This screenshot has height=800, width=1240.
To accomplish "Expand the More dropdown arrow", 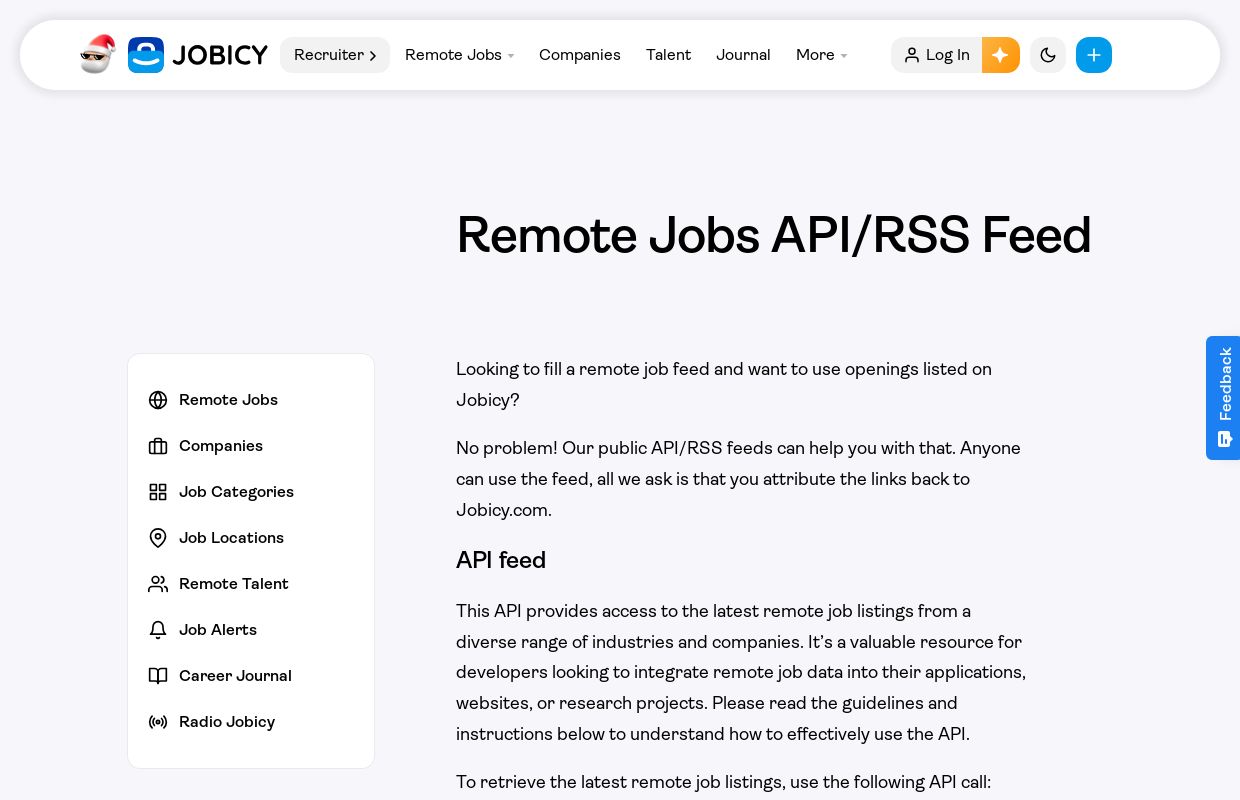I will [x=844, y=56].
